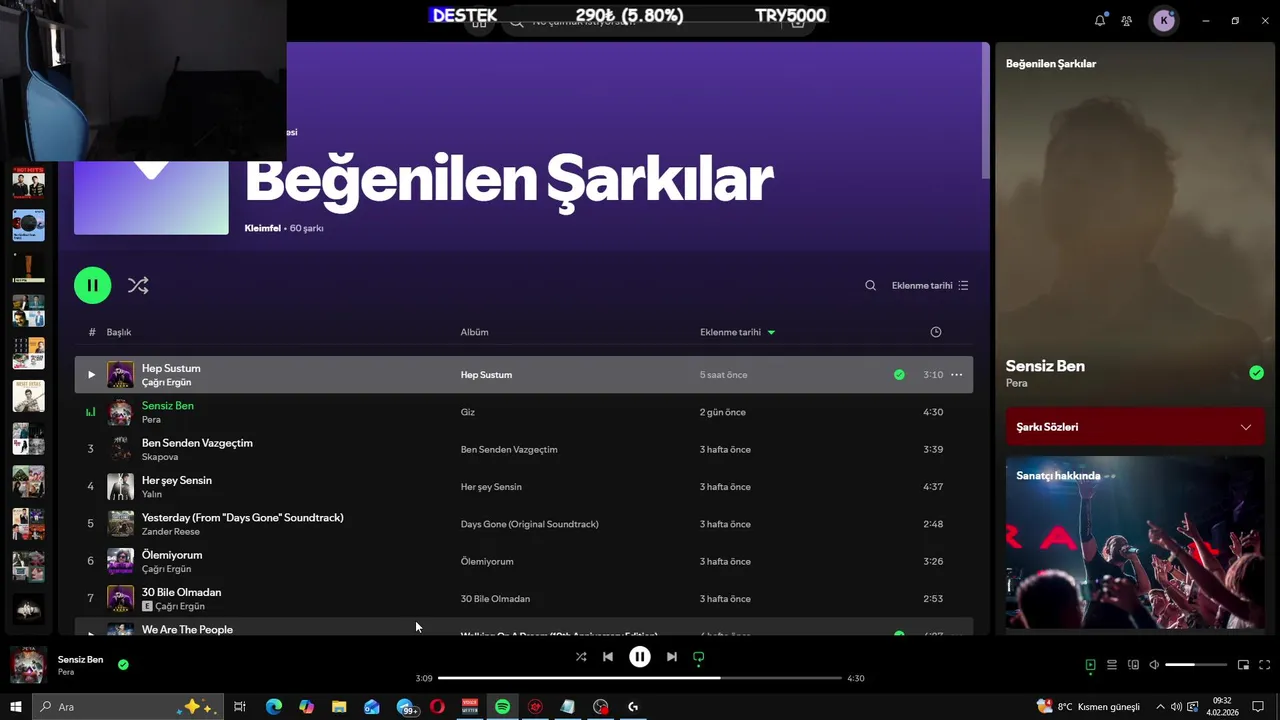Adjust the Spotify volume slider
1280x720 pixels.
coord(1196,665)
